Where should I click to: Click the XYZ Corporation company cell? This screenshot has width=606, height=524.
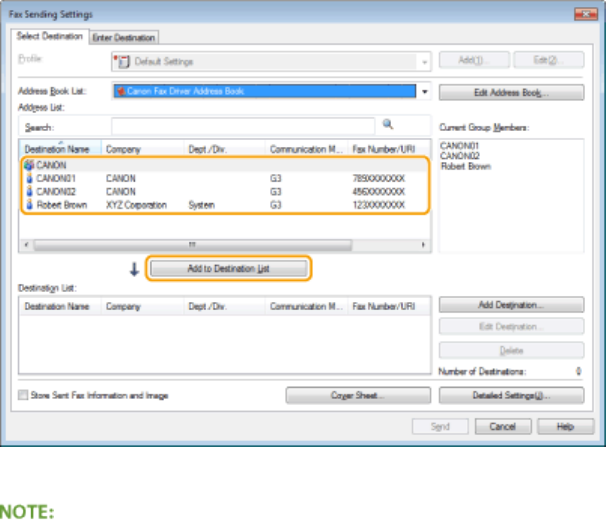[x=136, y=205]
